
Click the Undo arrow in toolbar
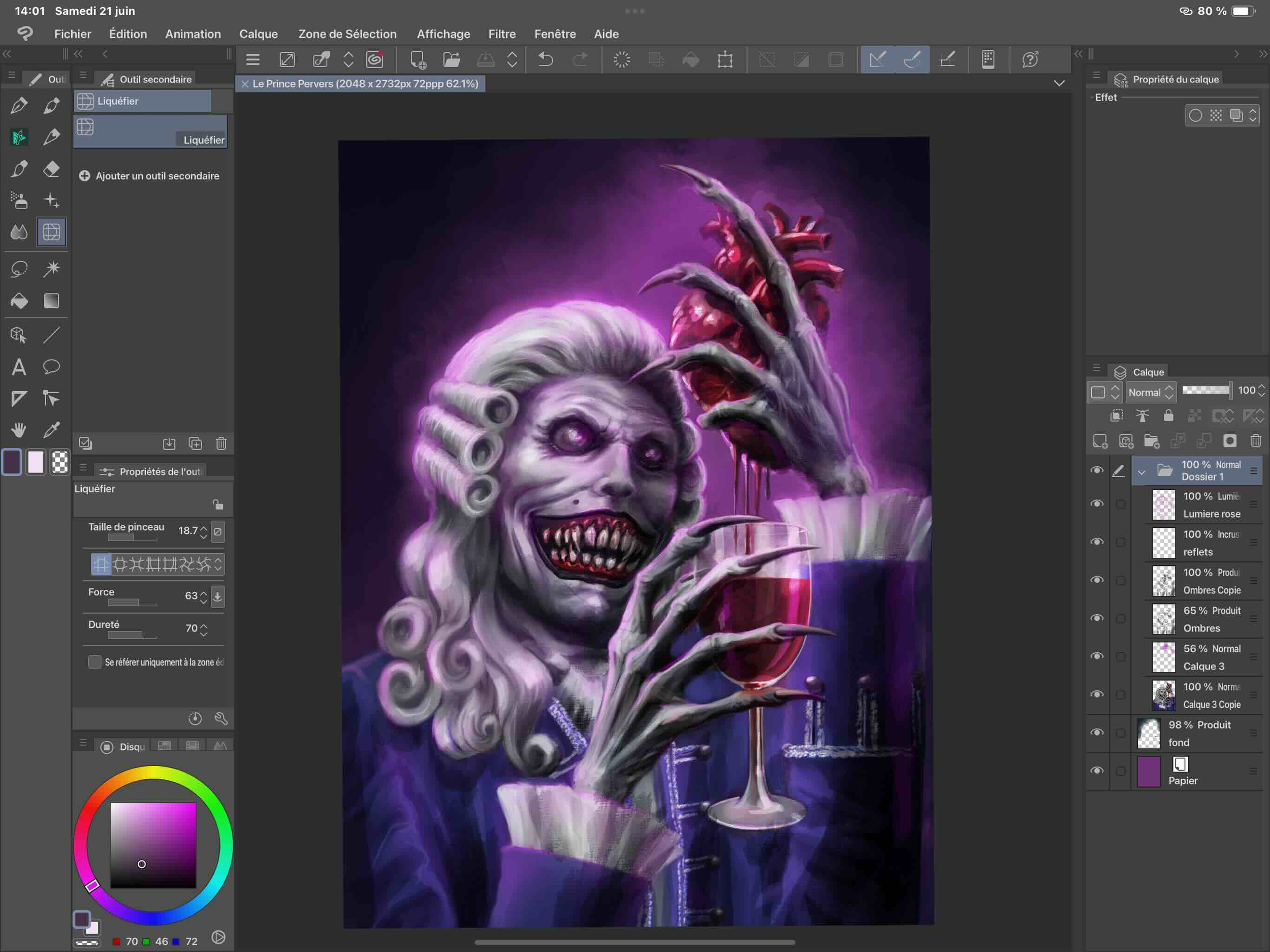[546, 59]
